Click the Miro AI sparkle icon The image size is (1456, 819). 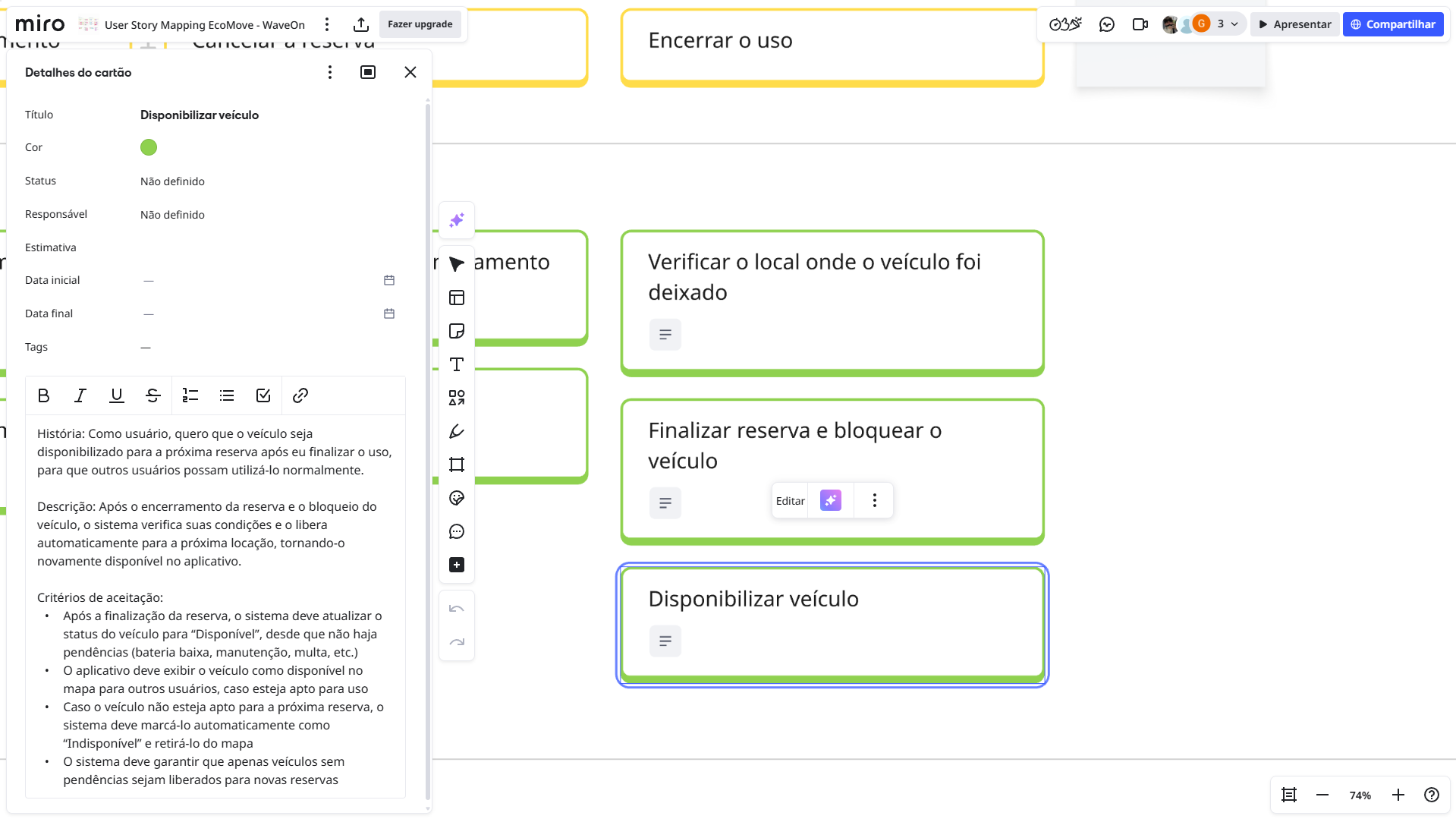(x=456, y=220)
